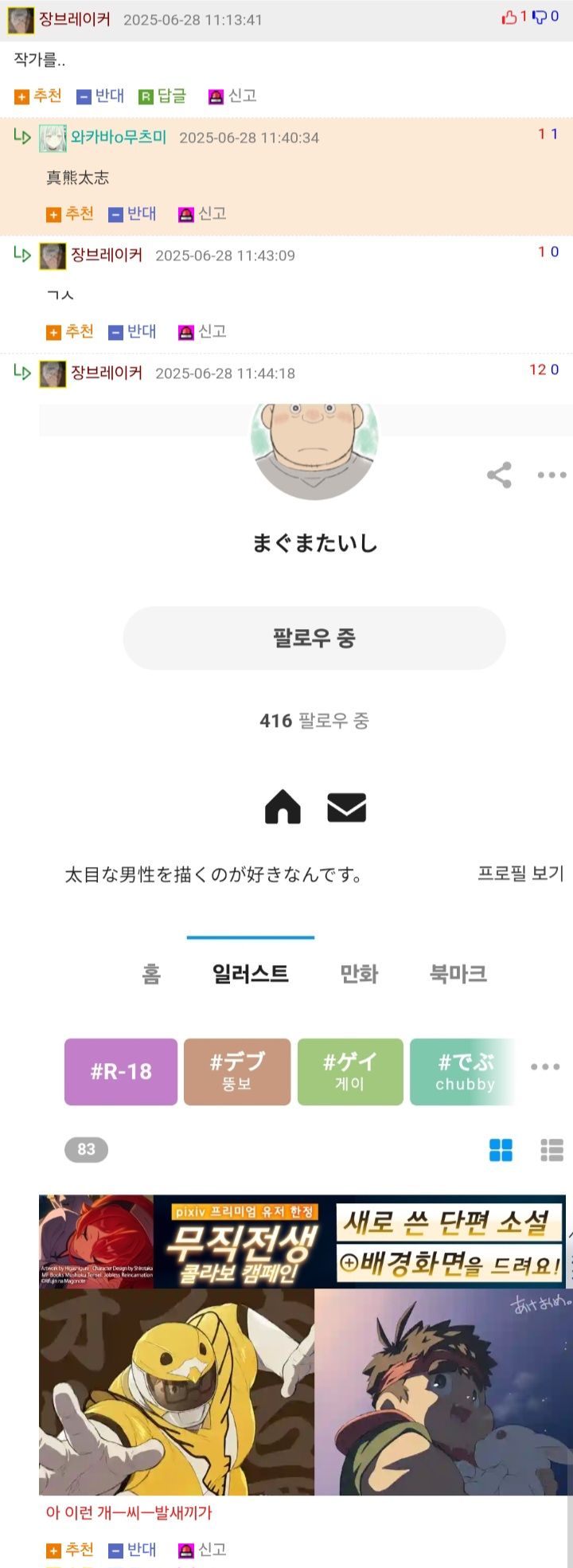Click the 반대 icon under 真熊太志 comment
This screenshot has width=573, height=1568.
click(116, 214)
